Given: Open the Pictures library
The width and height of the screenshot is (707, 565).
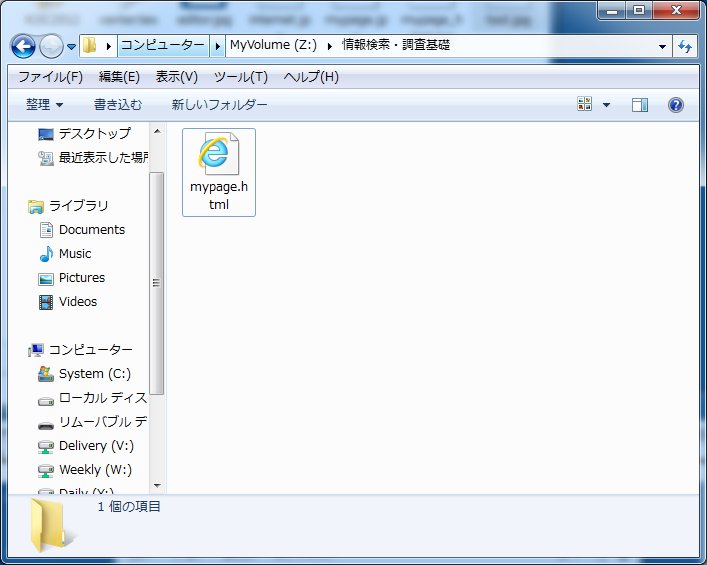Looking at the screenshot, I should 82,277.
